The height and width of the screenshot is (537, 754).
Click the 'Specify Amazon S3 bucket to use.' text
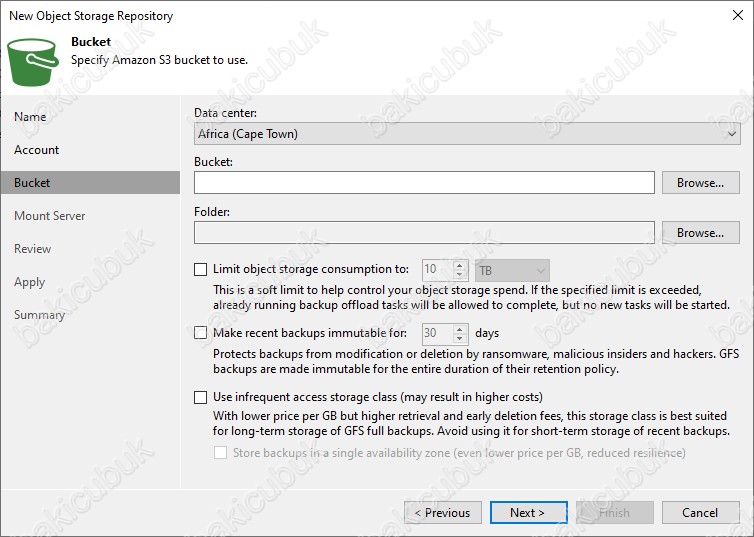pyautogui.click(x=160, y=60)
